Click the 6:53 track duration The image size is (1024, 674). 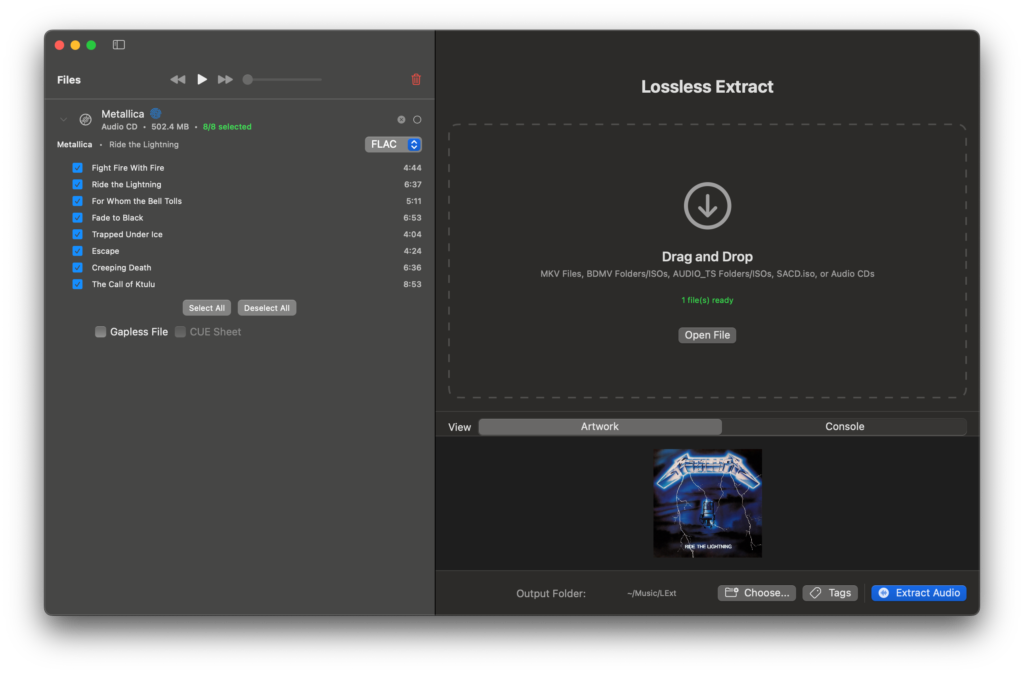[412, 217]
